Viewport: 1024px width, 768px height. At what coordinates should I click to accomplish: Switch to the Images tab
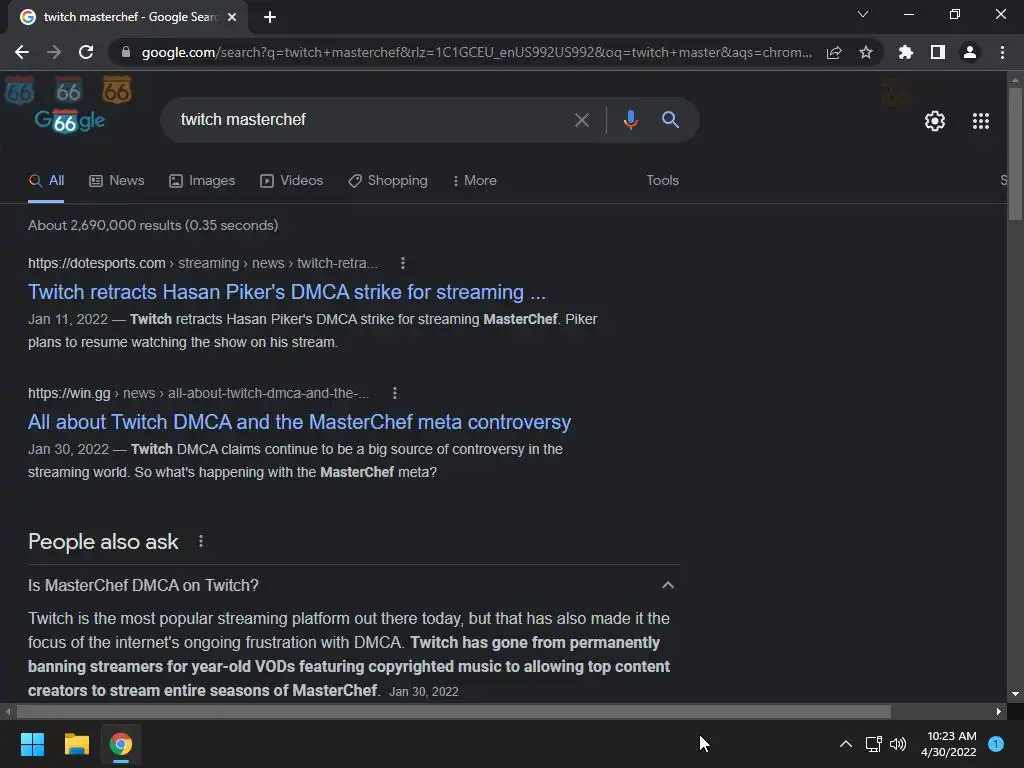(202, 181)
